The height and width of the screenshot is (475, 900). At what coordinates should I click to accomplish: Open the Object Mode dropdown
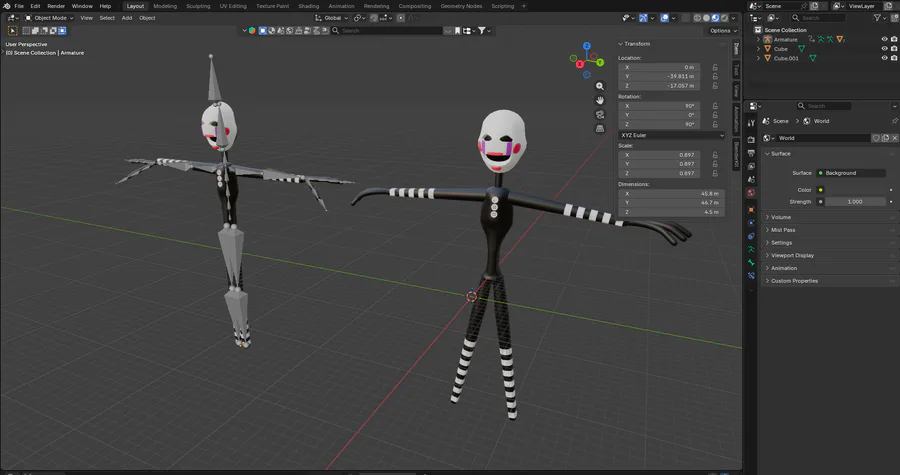click(x=49, y=18)
